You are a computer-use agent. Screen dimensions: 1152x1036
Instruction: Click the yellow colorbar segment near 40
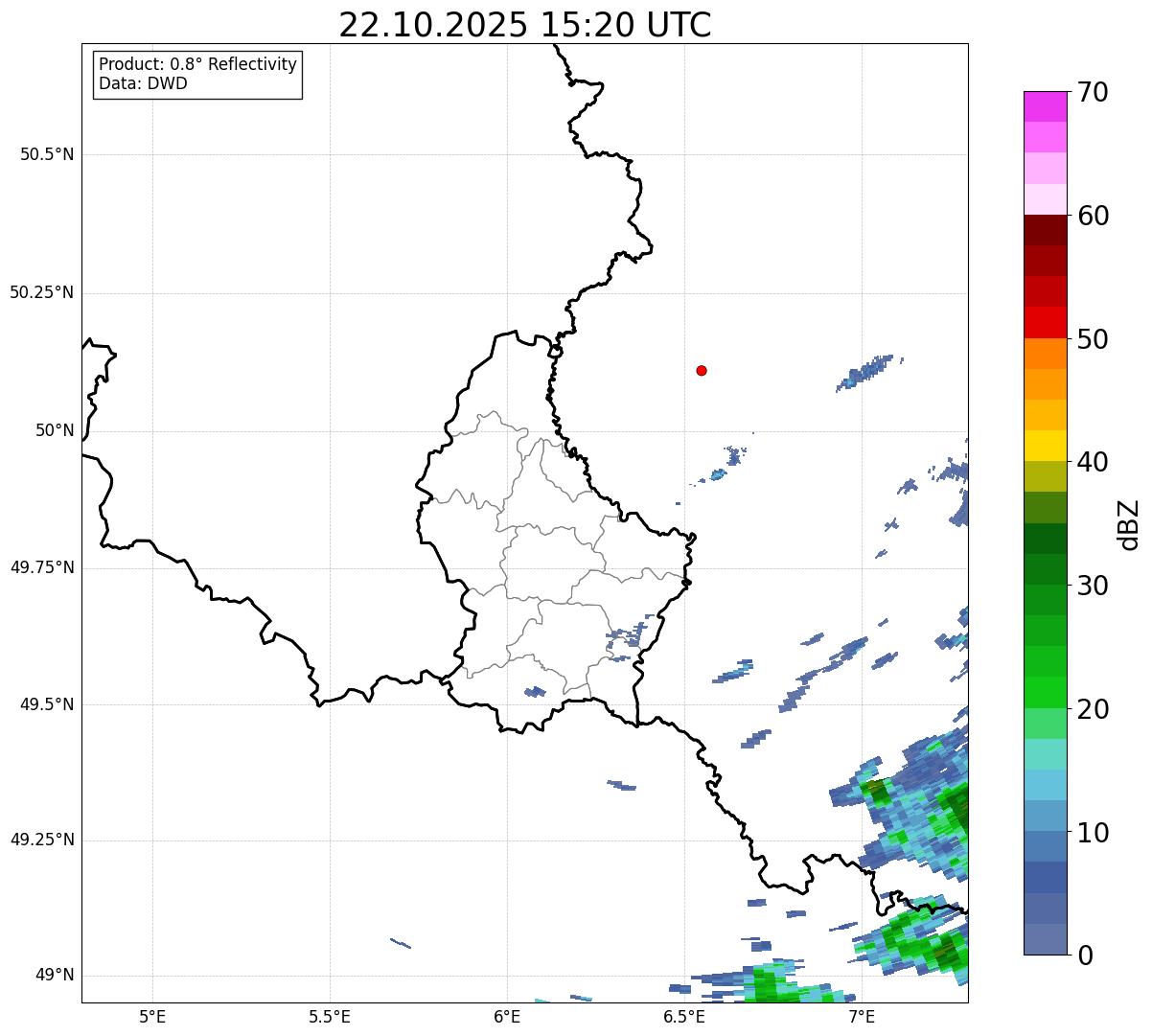(1045, 446)
